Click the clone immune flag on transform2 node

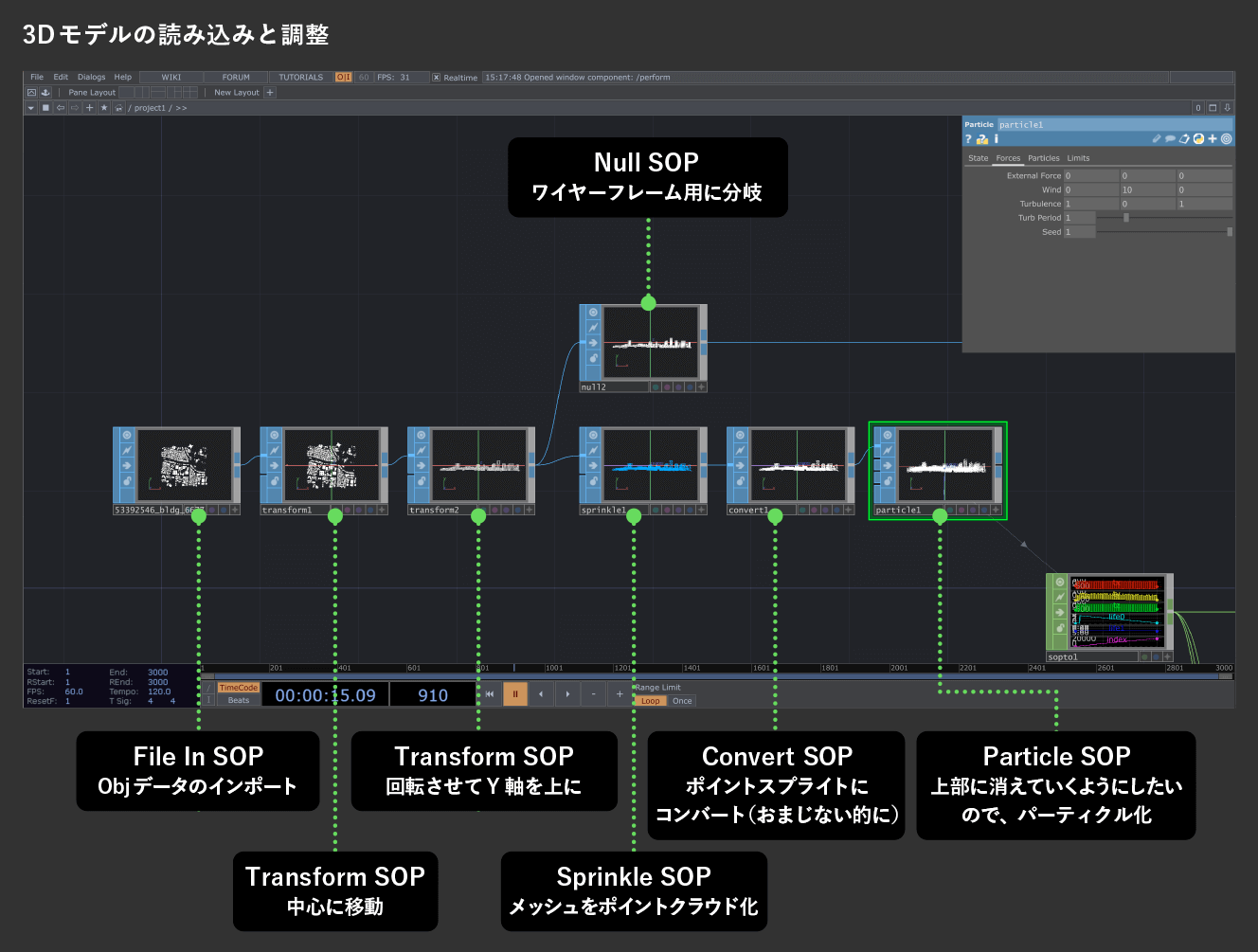(421, 450)
